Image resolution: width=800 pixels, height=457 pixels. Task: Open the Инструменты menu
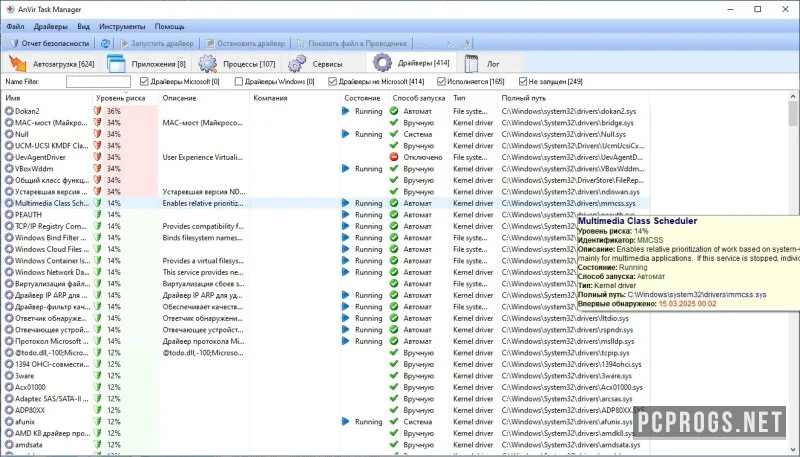[122, 27]
